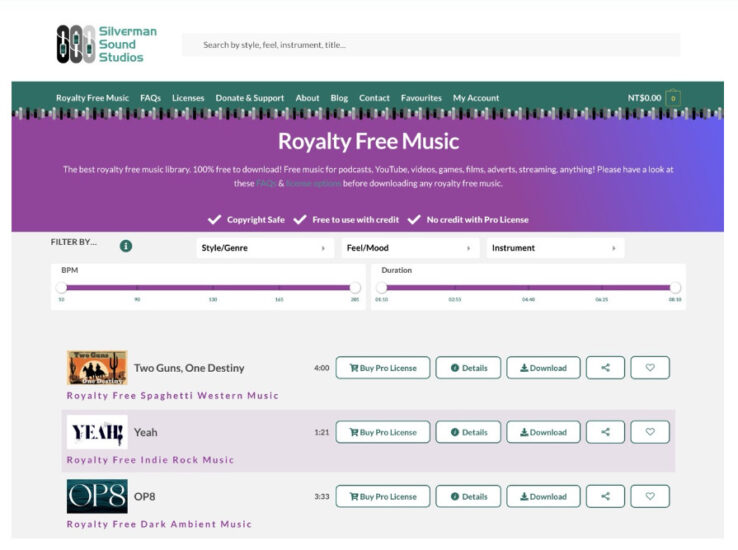This screenshot has width=738, height=550.
Task: Open the Two Guns, One Destiny thumbnail
Action: [x=97, y=368]
